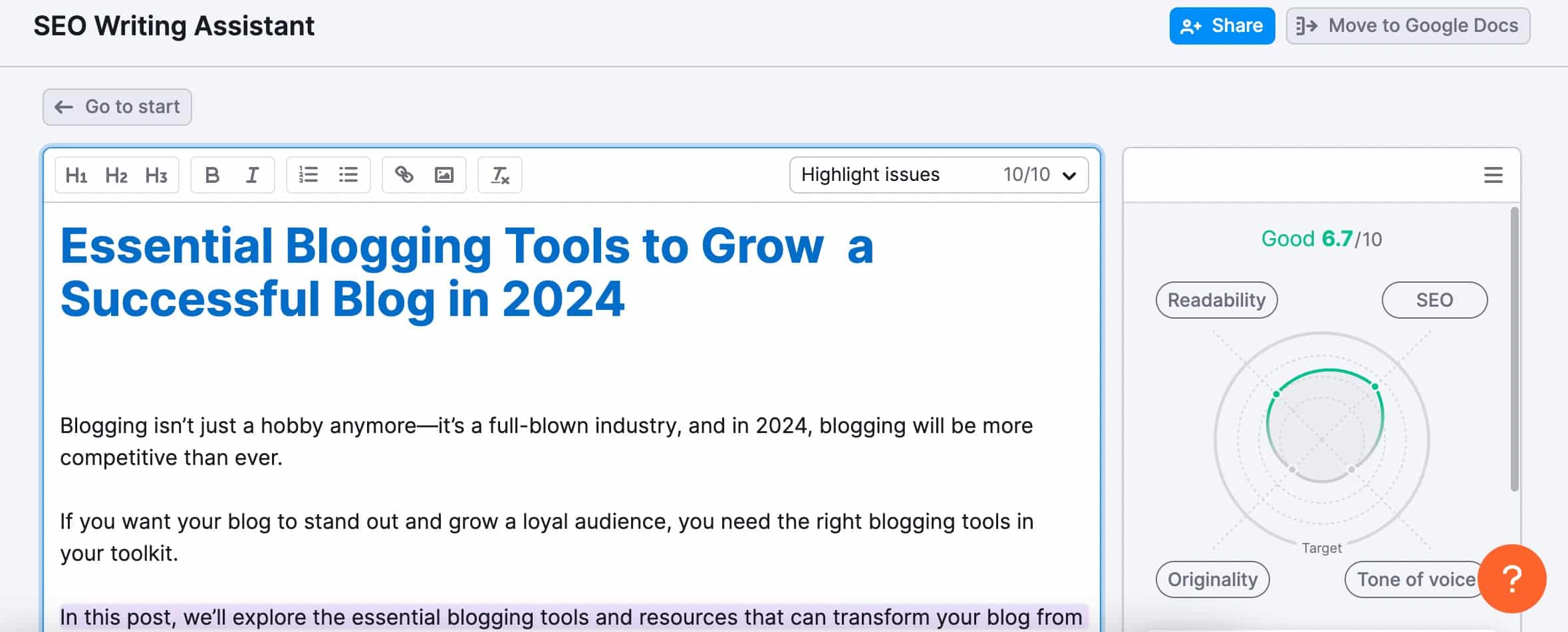Click the SEO Writing Assistant title

click(174, 26)
